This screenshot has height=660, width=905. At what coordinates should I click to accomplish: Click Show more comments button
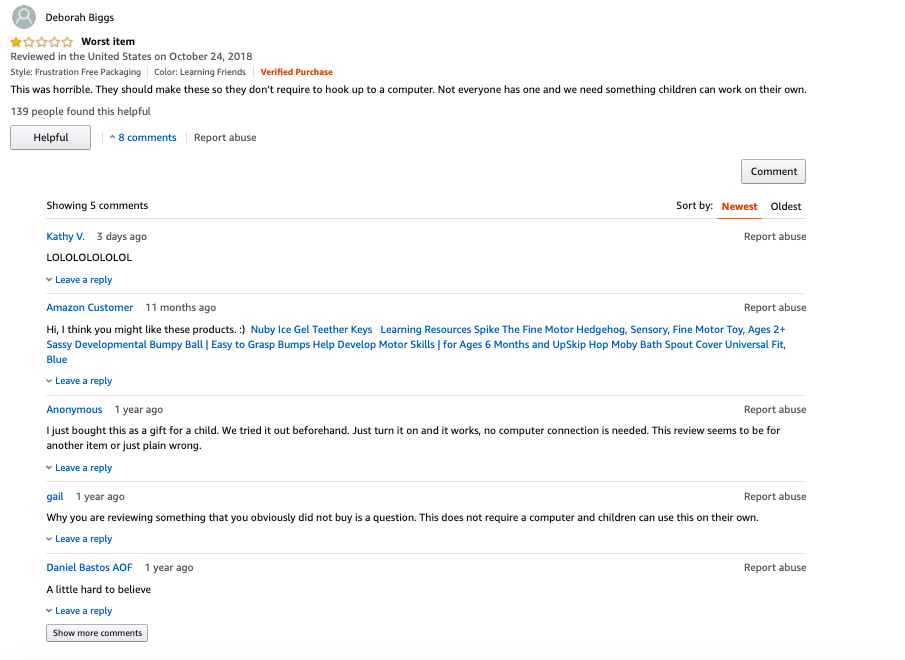click(97, 633)
